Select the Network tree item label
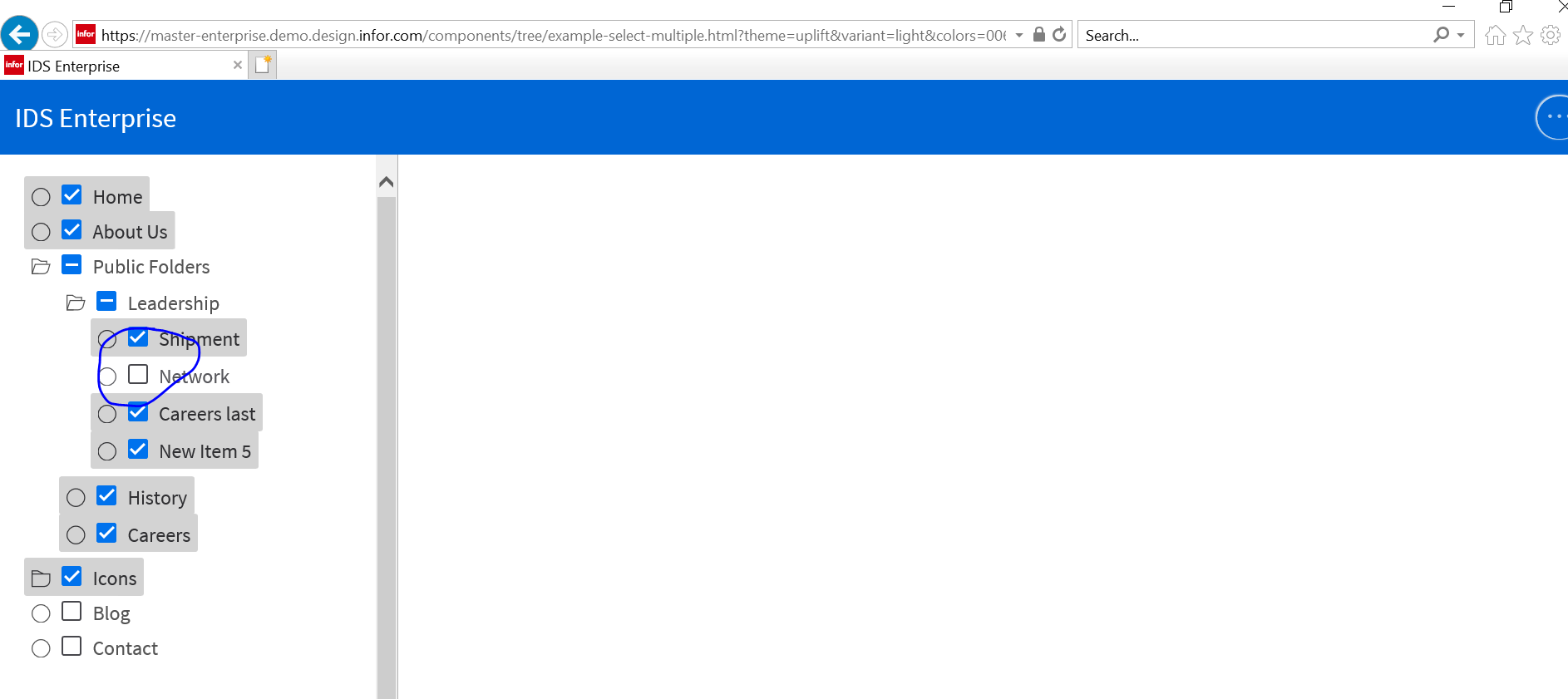 pos(195,377)
